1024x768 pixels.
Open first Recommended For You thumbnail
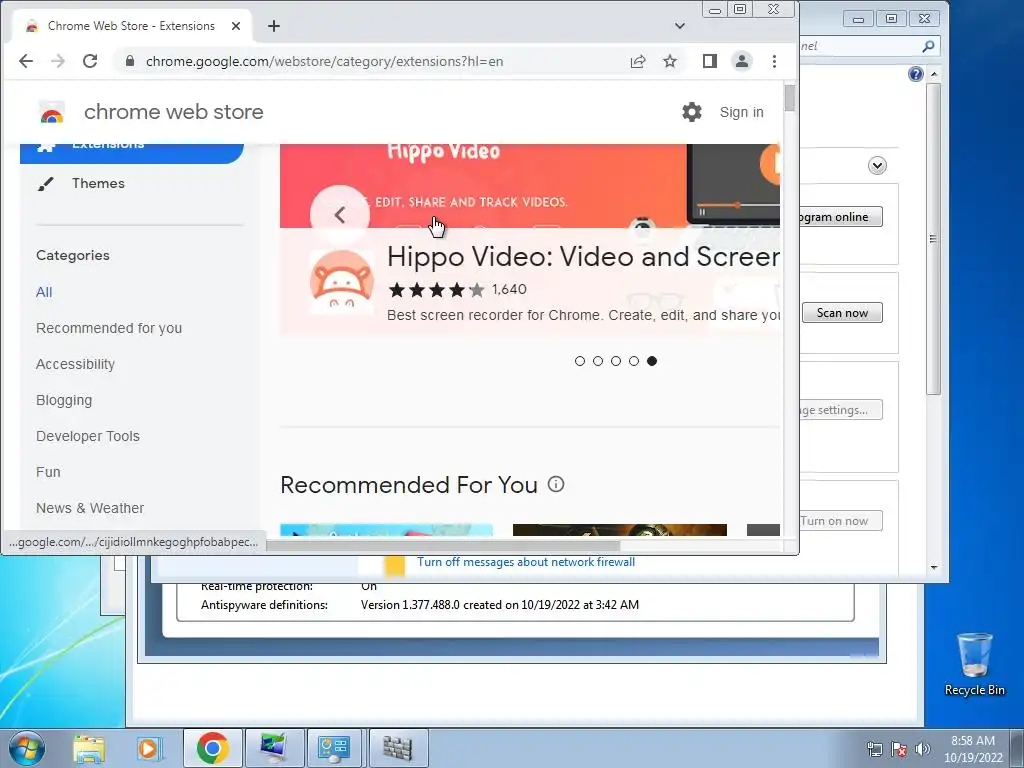tap(386, 530)
